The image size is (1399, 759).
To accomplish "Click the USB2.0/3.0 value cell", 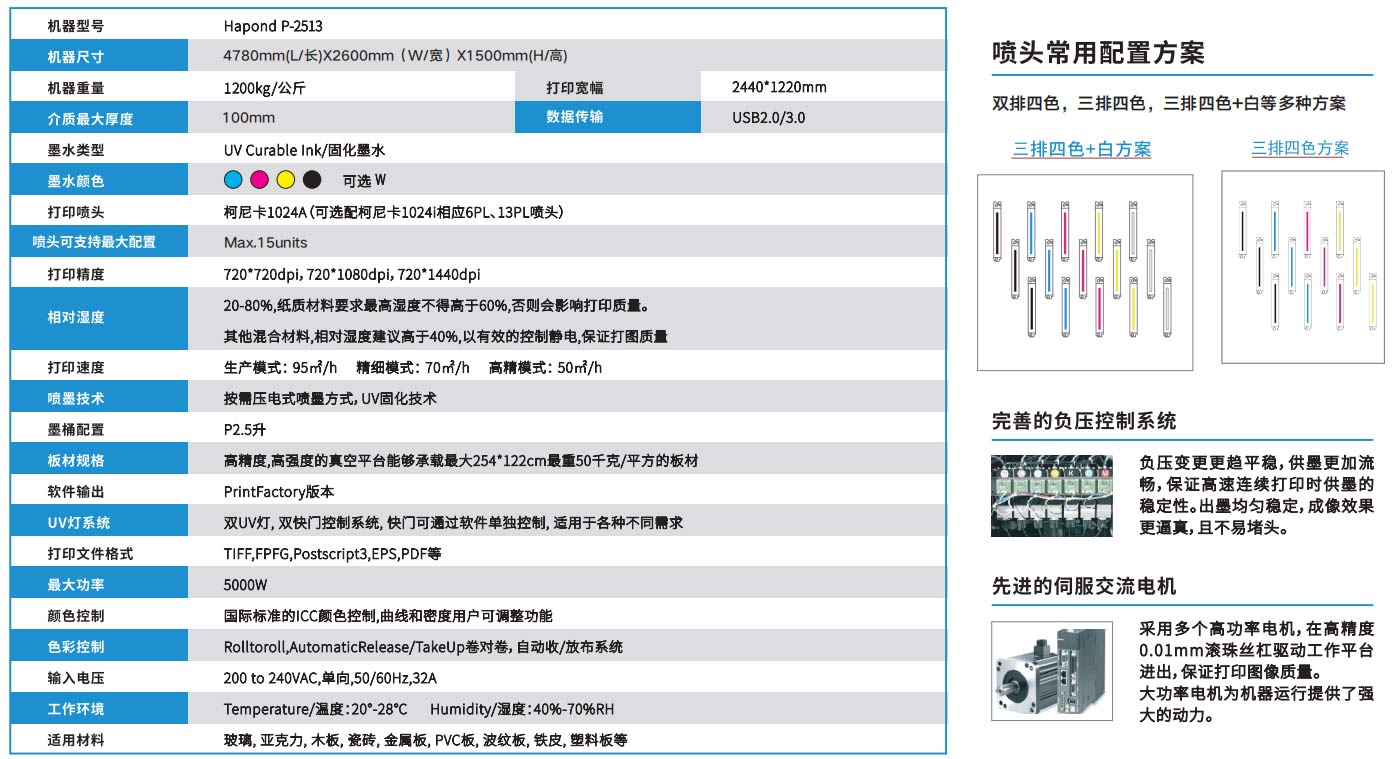I will [x=768, y=117].
